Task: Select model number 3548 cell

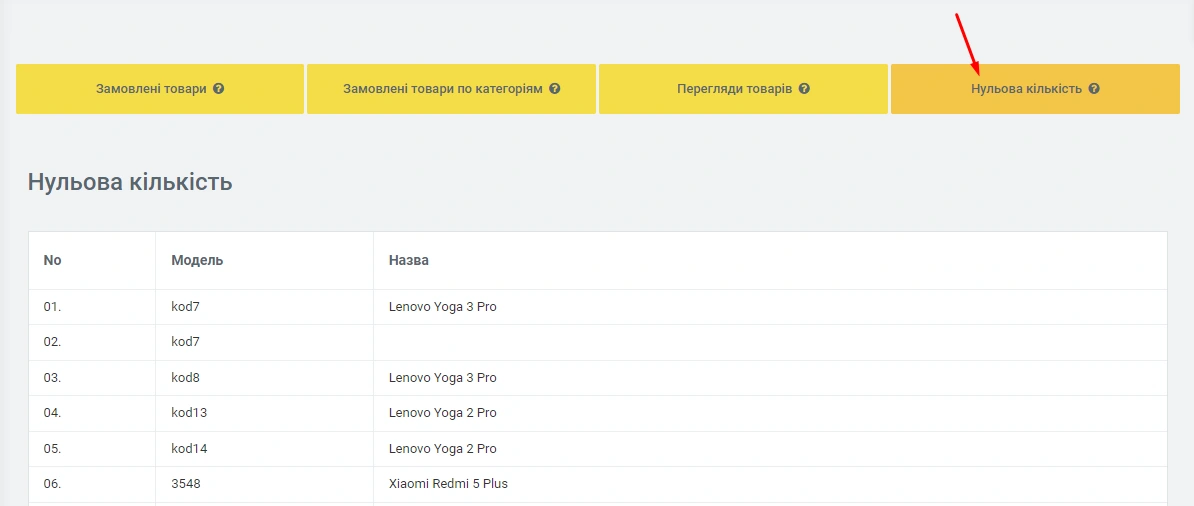Action: pyautogui.click(x=185, y=484)
